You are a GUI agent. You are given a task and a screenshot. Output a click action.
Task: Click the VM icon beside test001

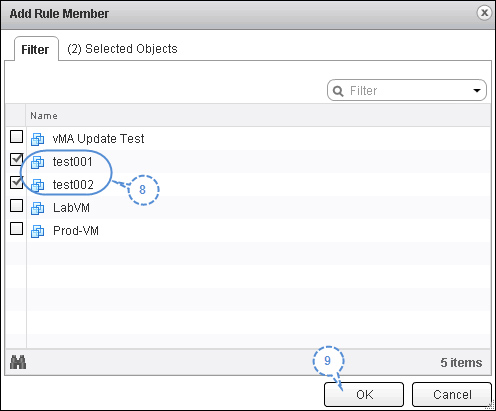coord(37,162)
